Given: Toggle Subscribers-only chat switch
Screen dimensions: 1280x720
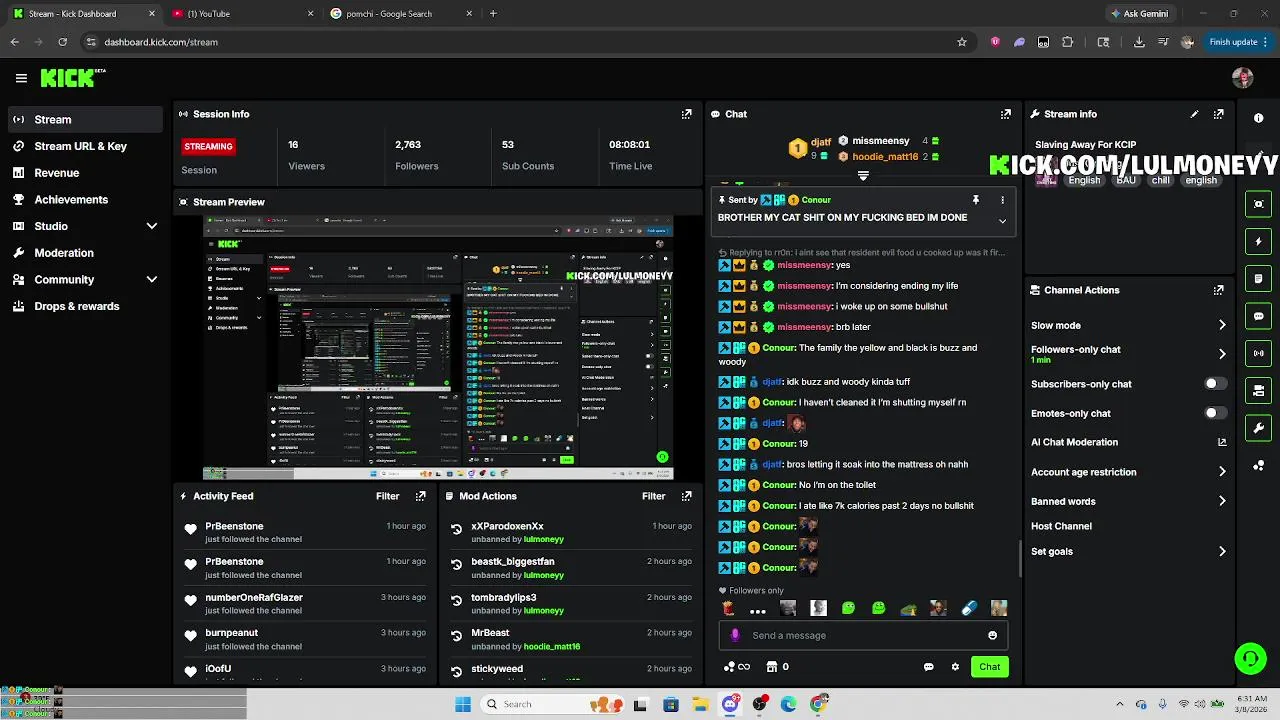Looking at the screenshot, I should click(x=1214, y=384).
